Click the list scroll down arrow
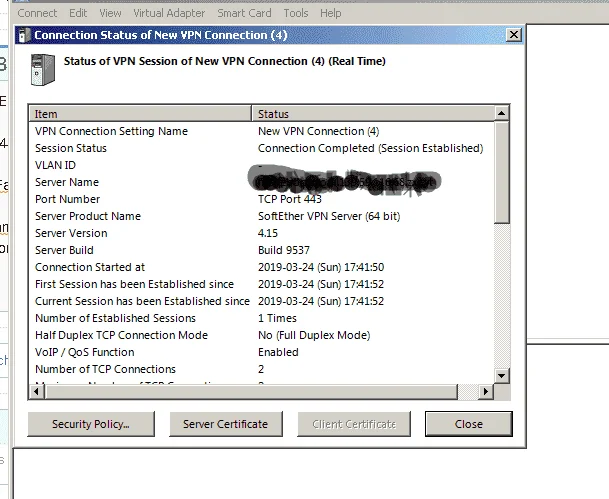This screenshot has height=499, width=609. [x=501, y=376]
